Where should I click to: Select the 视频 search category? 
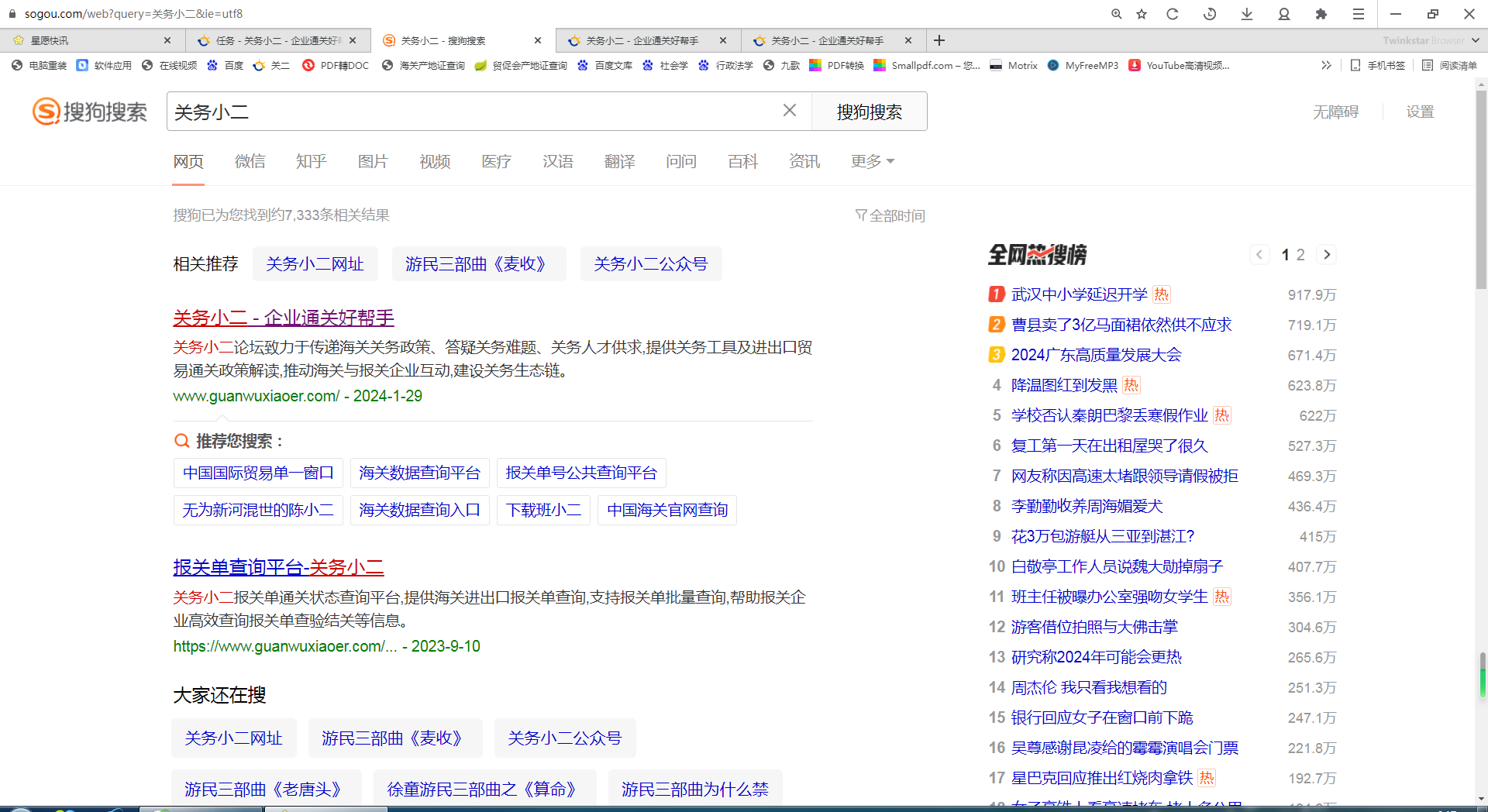435,161
